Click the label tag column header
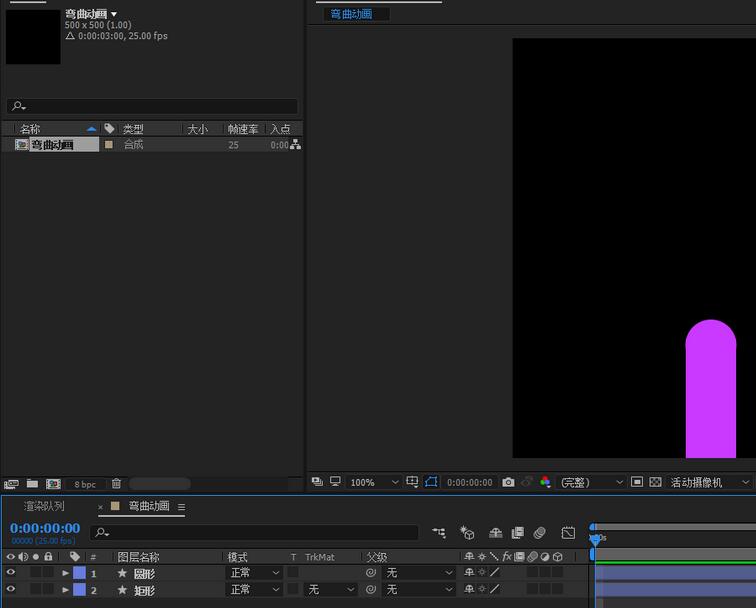756x608 pixels. [75, 556]
